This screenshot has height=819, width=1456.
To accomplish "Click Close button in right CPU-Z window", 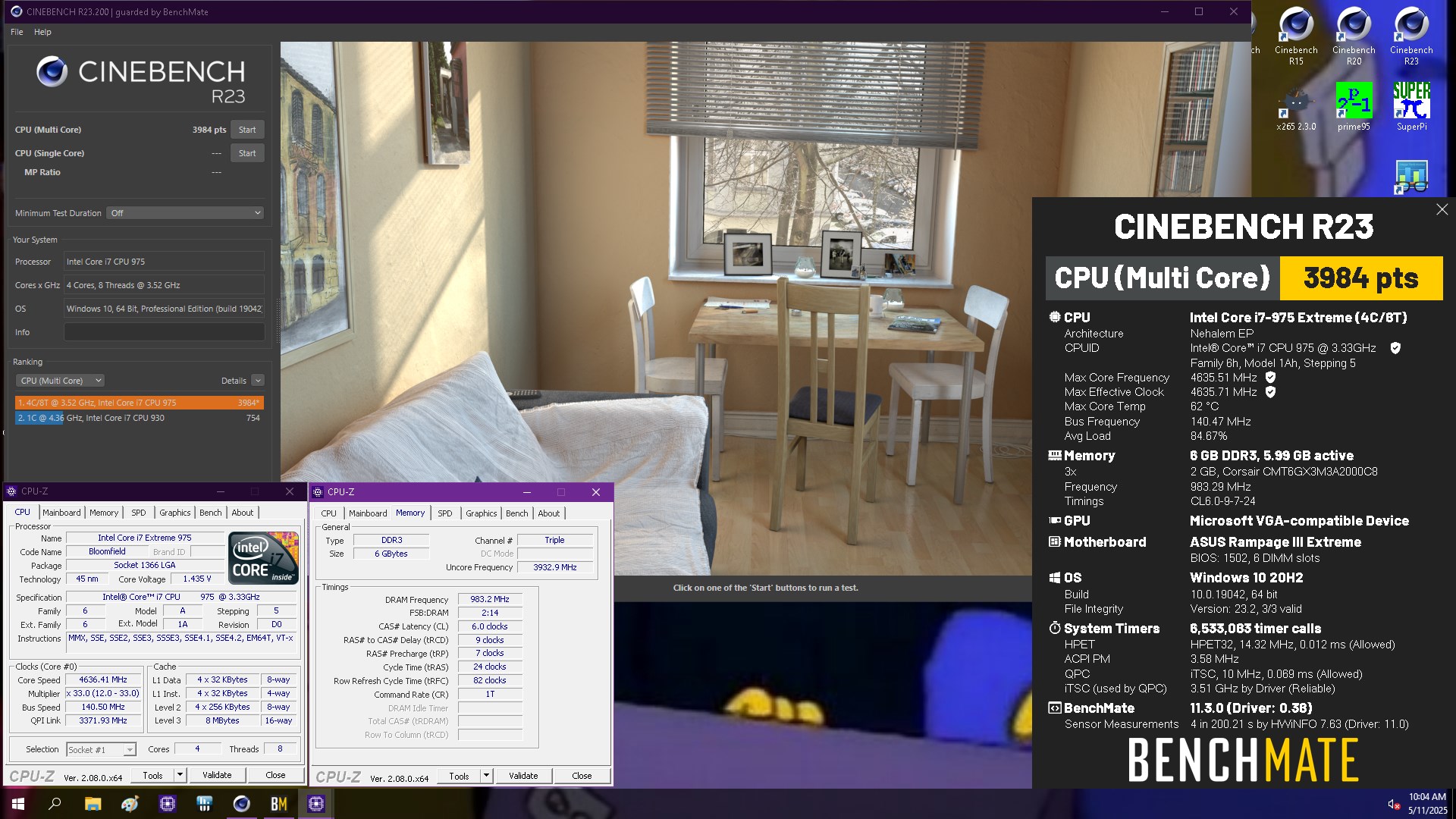I will point(582,777).
